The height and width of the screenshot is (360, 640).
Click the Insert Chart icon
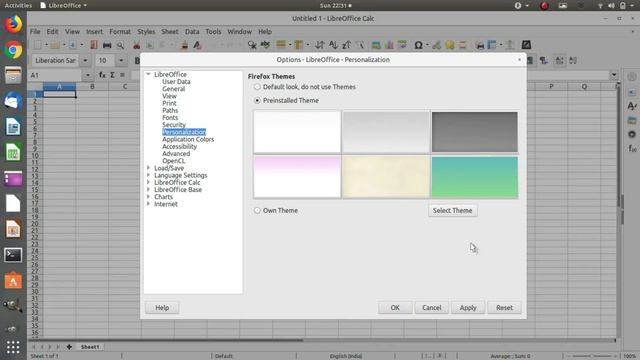click(389, 45)
